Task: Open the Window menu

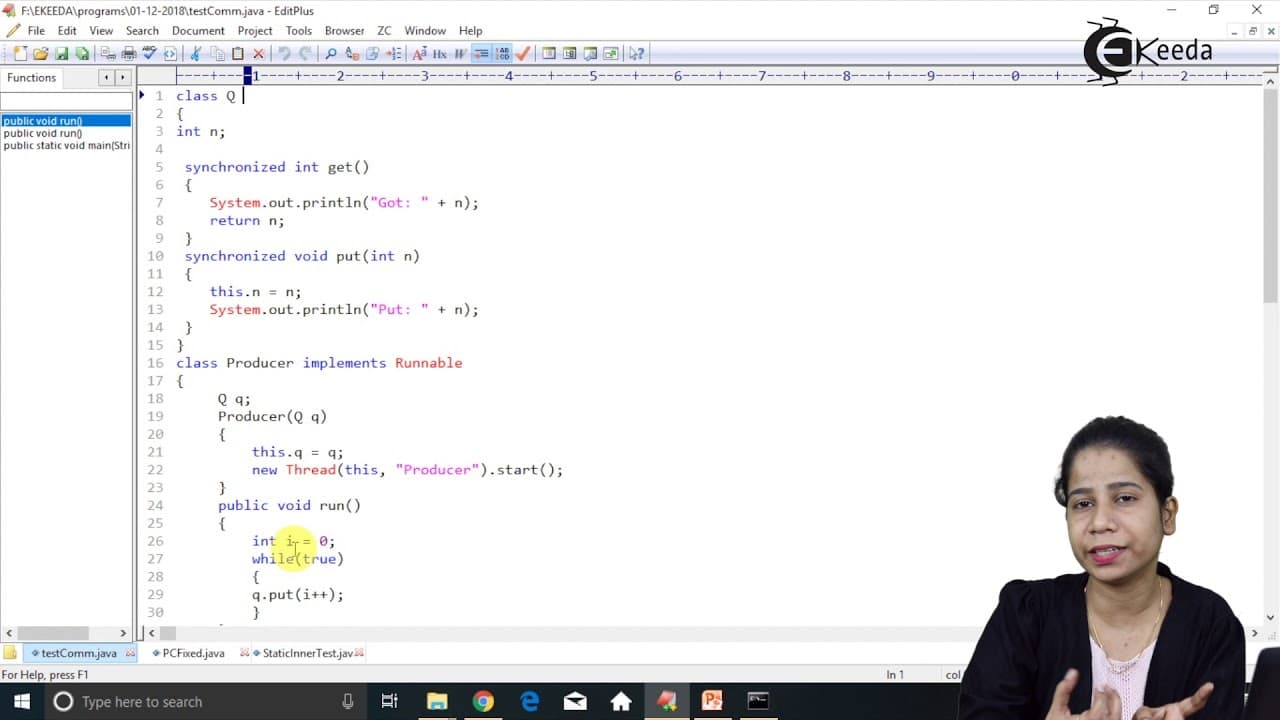Action: click(425, 30)
